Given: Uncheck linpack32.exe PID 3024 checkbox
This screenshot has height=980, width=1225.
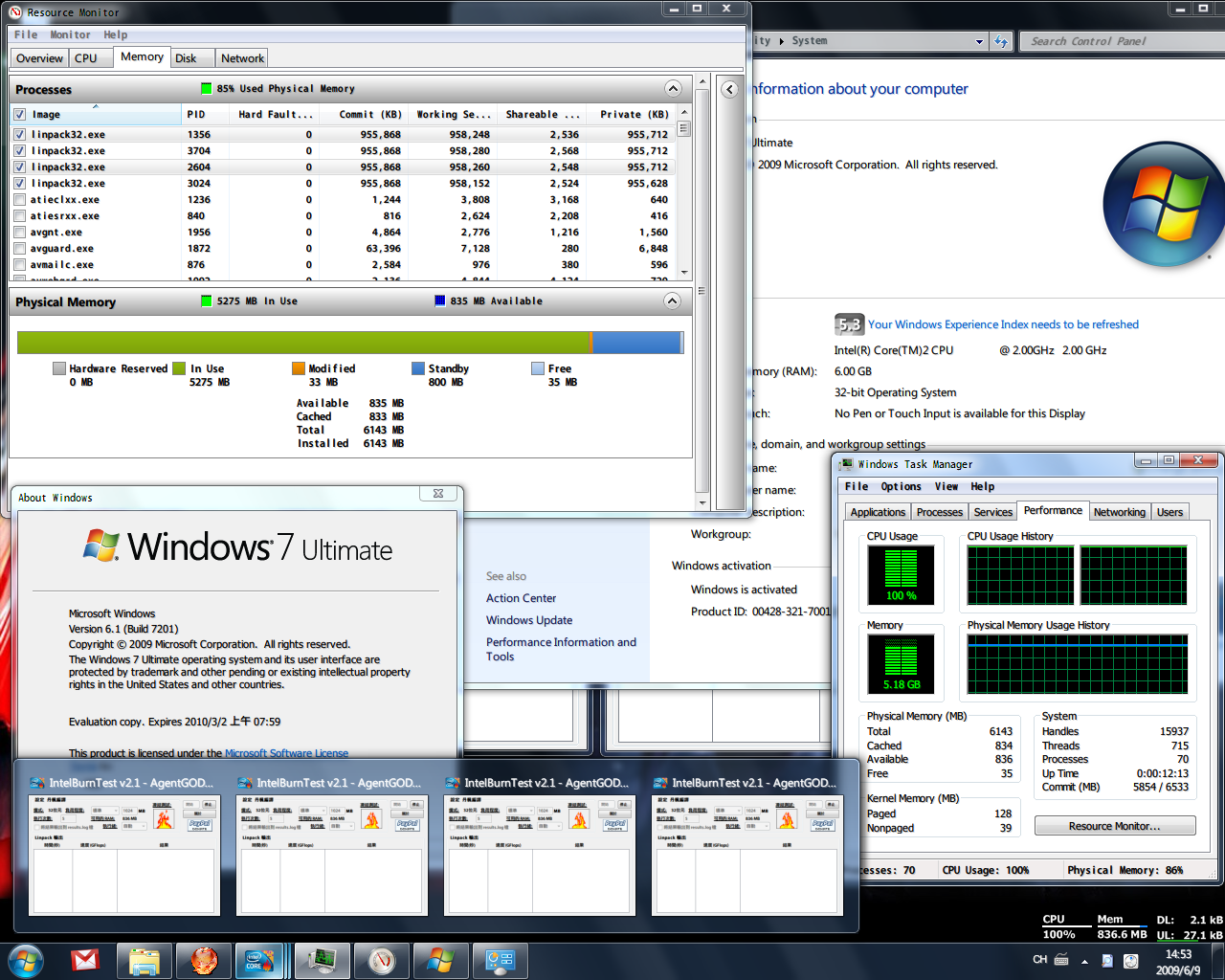Looking at the screenshot, I should pos(19,183).
